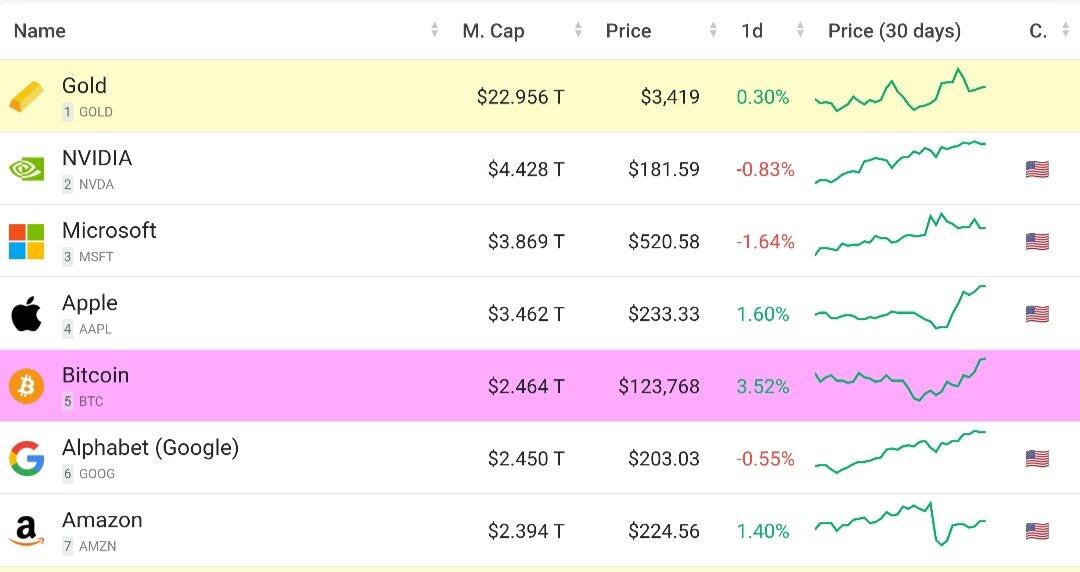Open the Microsoft company link

click(109, 231)
